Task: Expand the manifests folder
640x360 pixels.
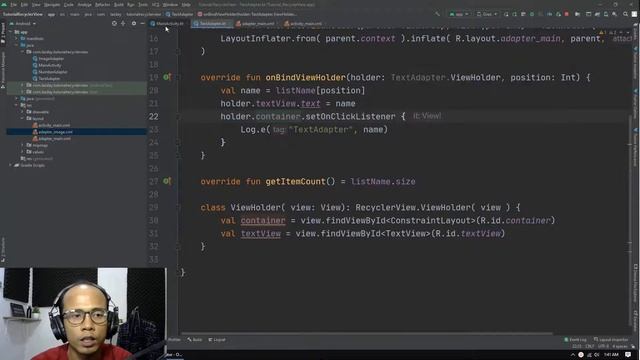Action: 17,39
